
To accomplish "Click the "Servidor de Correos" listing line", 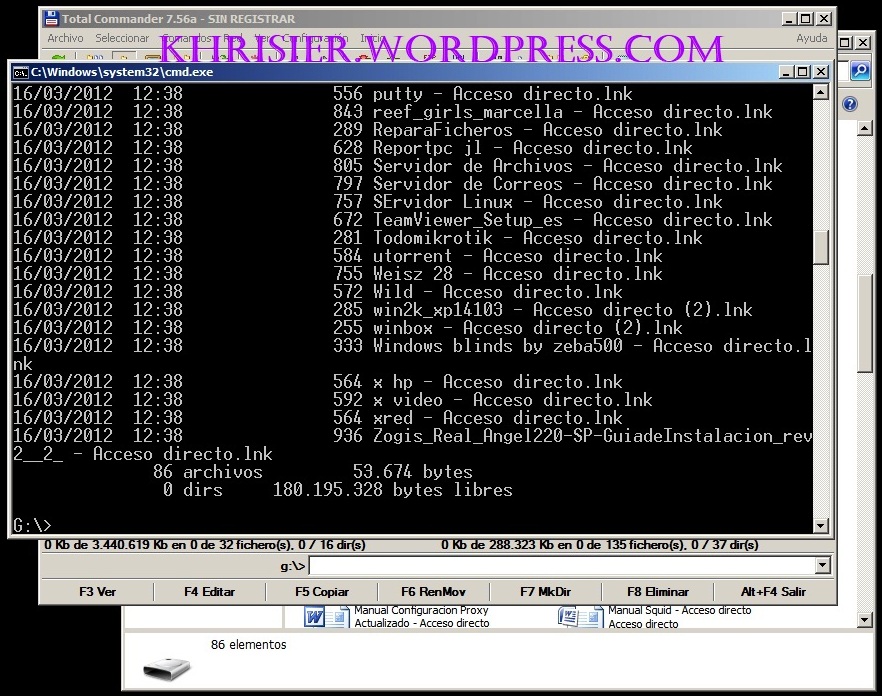I will pyautogui.click(x=393, y=183).
